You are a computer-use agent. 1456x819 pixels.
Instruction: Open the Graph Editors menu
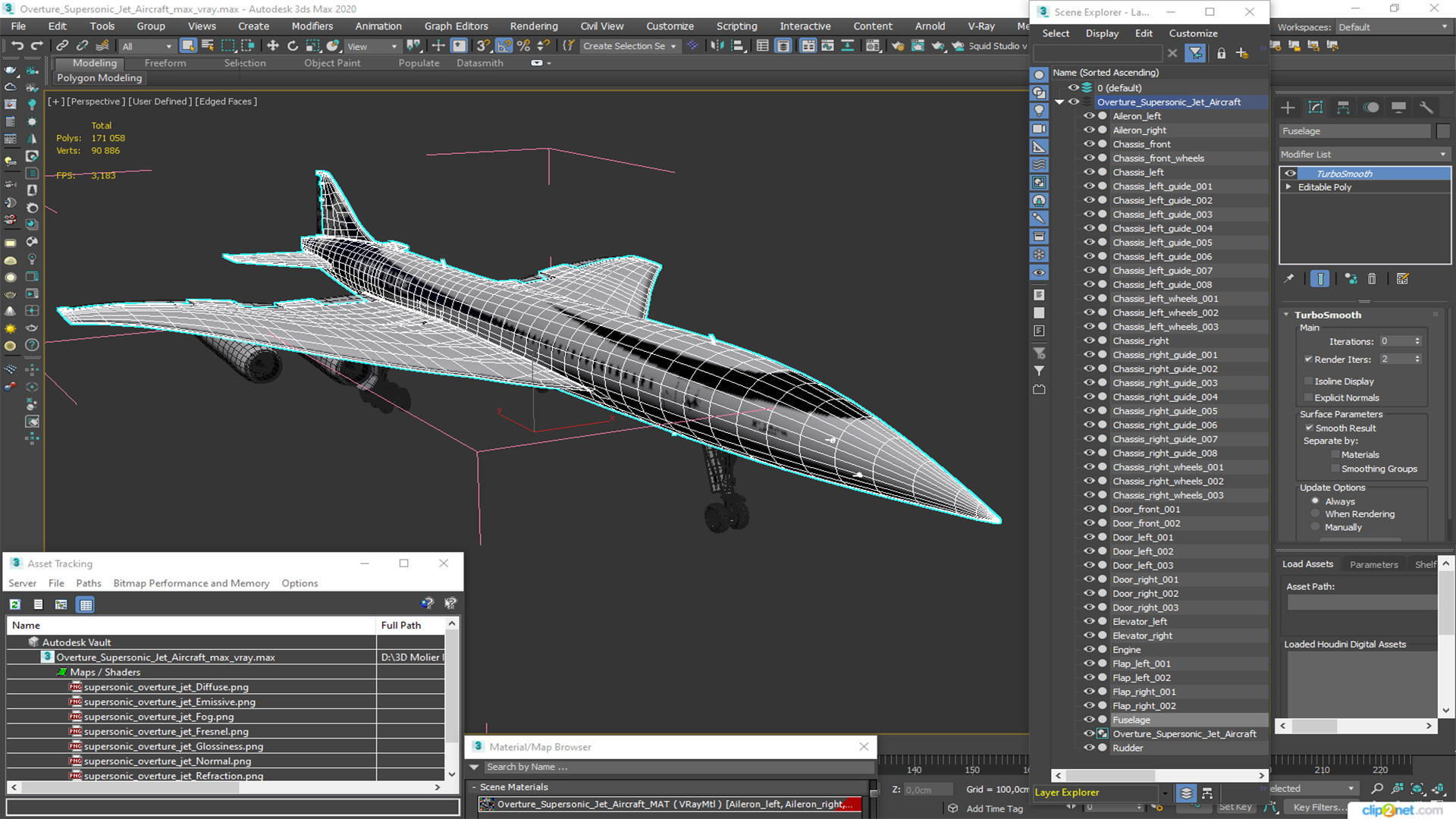[x=456, y=26]
